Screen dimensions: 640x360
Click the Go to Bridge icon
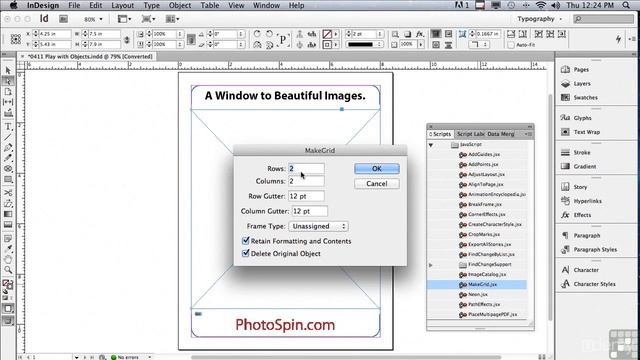tap(63, 19)
